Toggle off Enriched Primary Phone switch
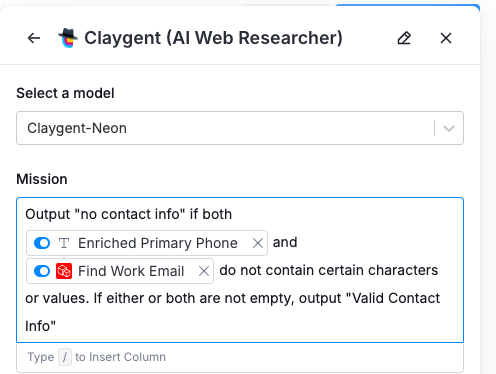Image resolution: width=496 pixels, height=374 pixels. tap(42, 243)
